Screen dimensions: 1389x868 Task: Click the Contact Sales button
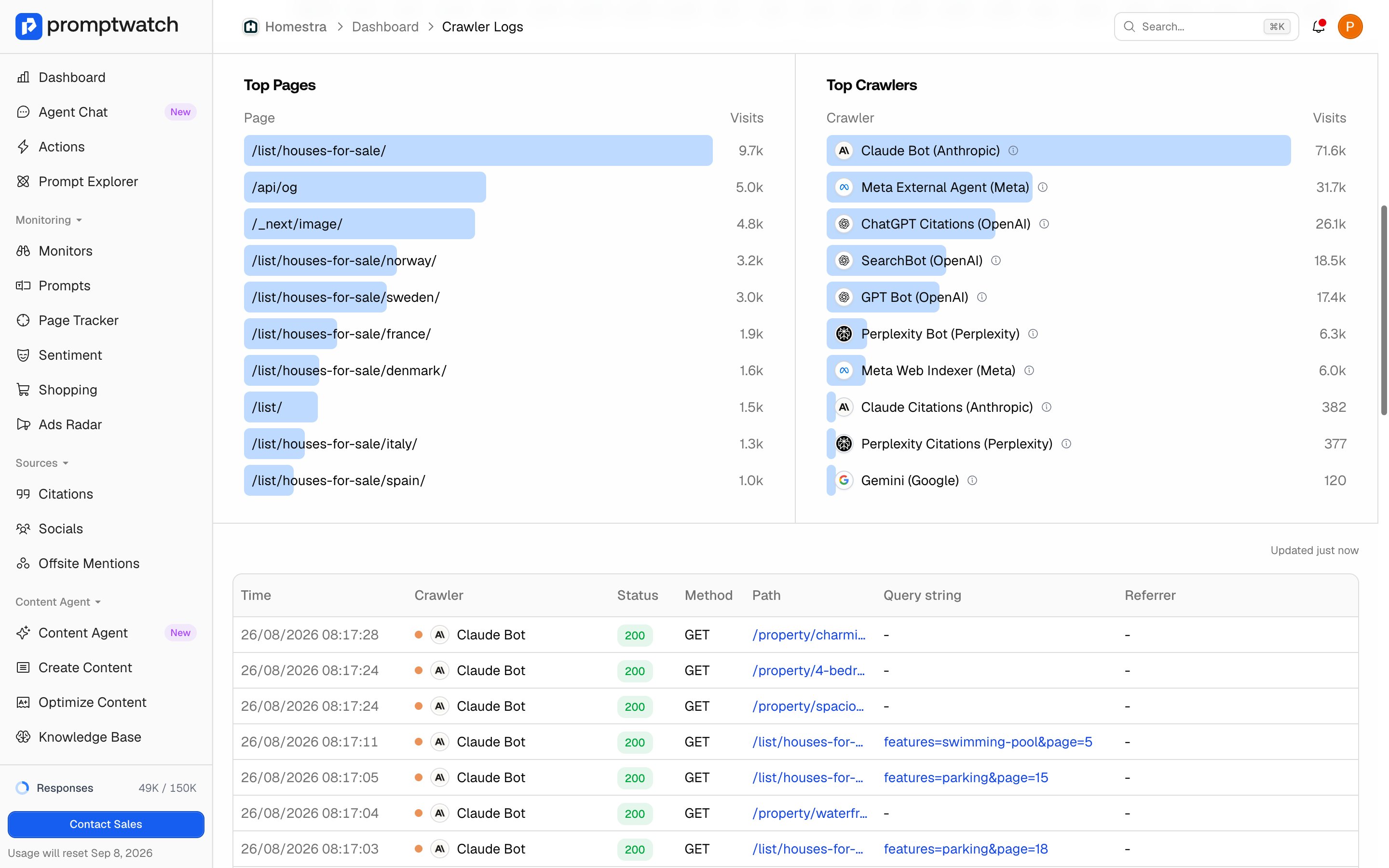click(x=106, y=824)
